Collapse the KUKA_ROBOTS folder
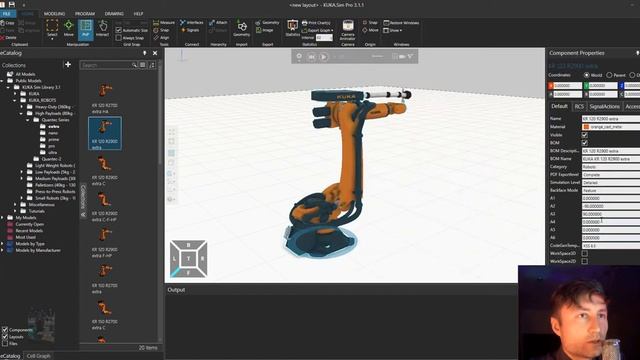Image resolution: width=640 pixels, height=360 pixels. point(15,100)
